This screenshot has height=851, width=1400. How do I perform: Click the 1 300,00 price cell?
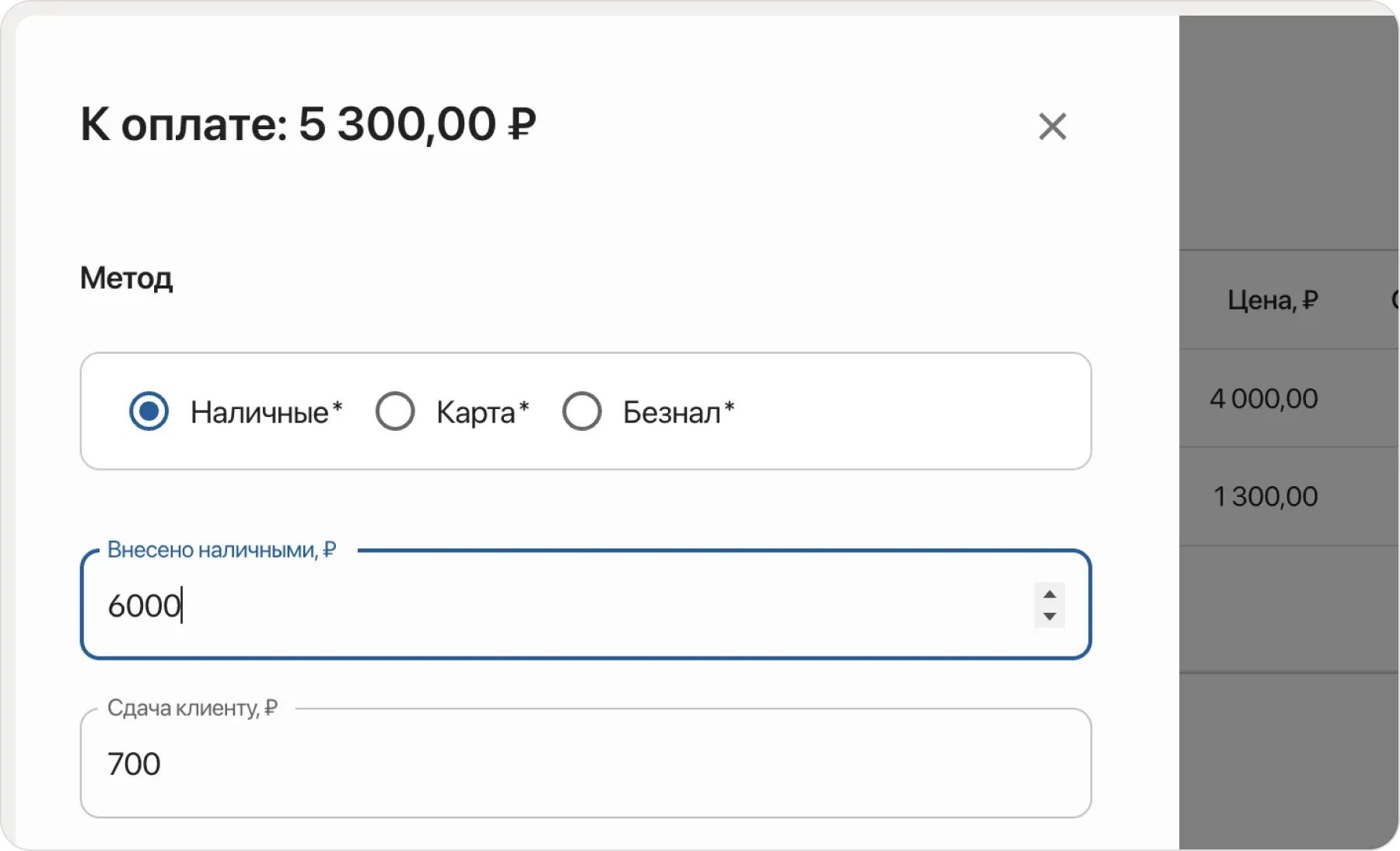[1266, 496]
